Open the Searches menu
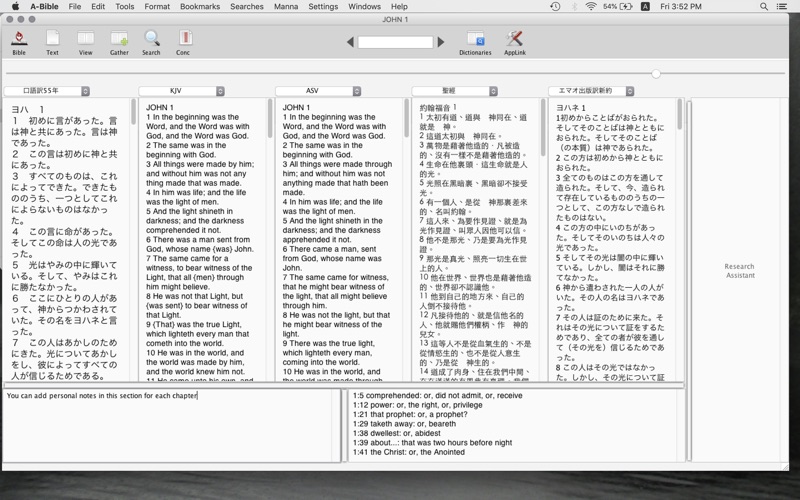 (247, 7)
